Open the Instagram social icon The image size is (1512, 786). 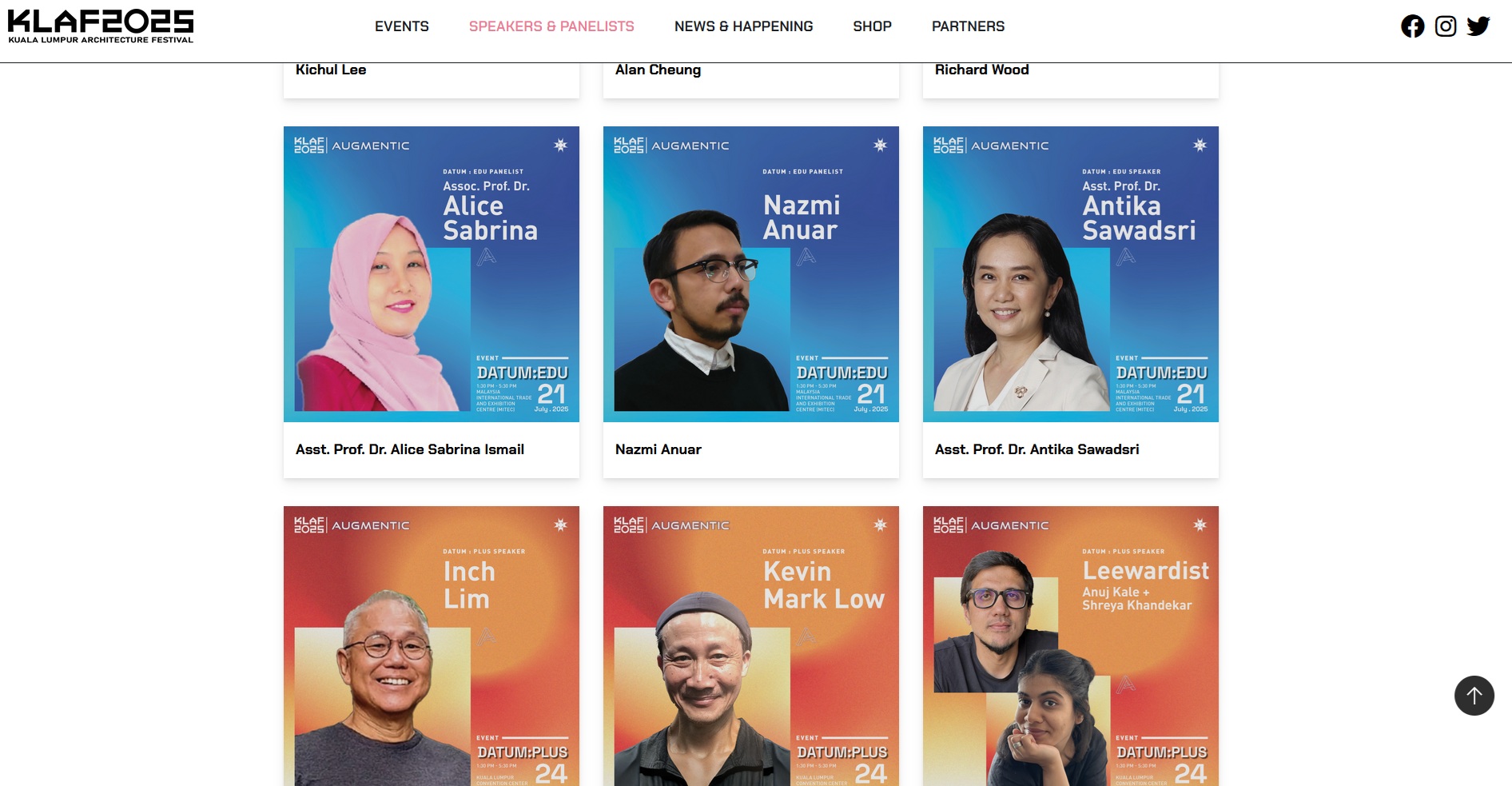pos(1445,26)
